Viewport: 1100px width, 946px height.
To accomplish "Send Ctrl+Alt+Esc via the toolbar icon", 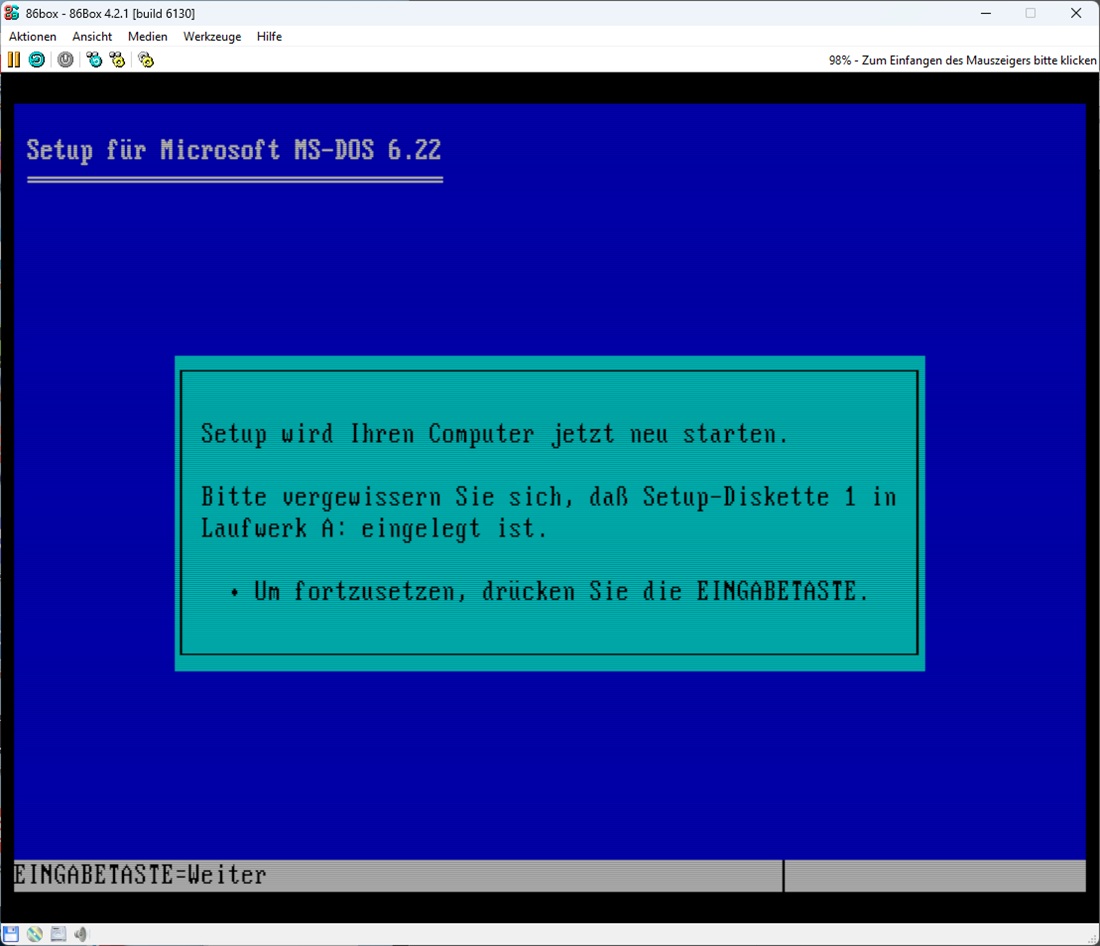I will 118,60.
